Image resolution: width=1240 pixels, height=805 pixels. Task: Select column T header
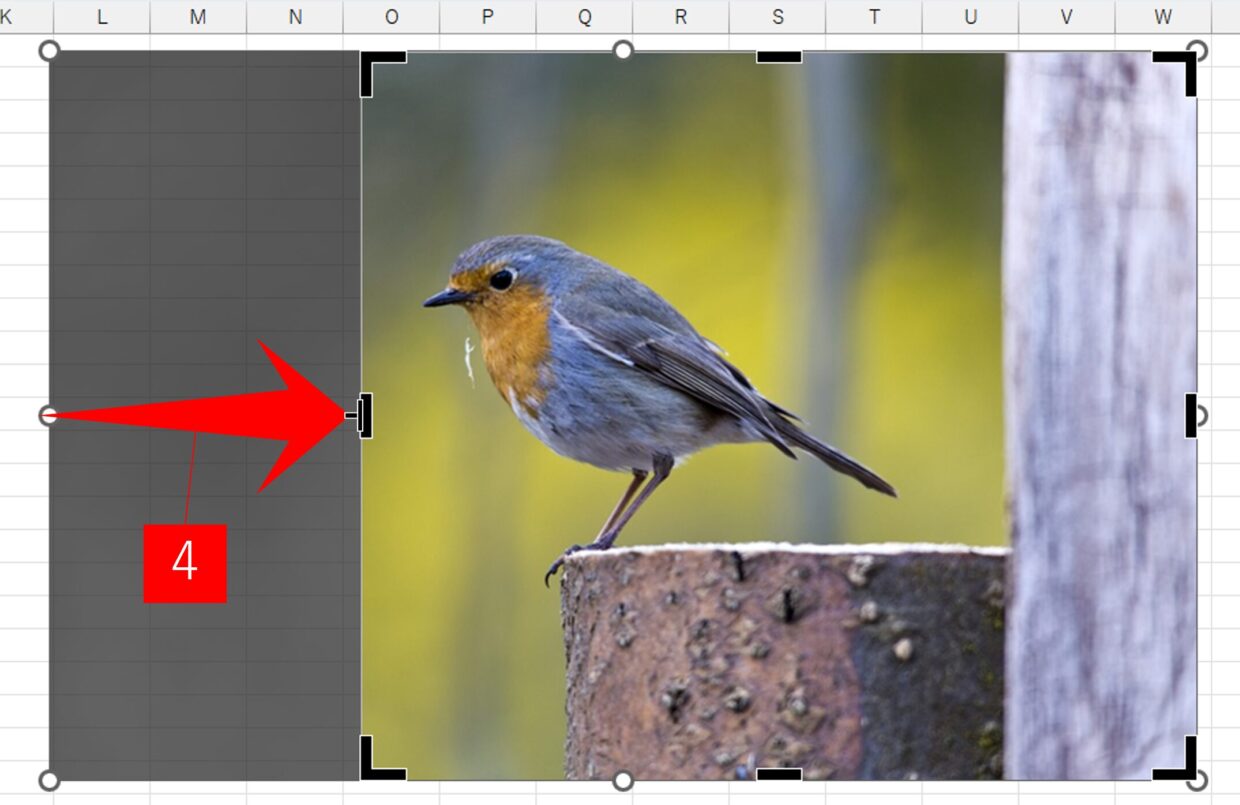coord(873,16)
